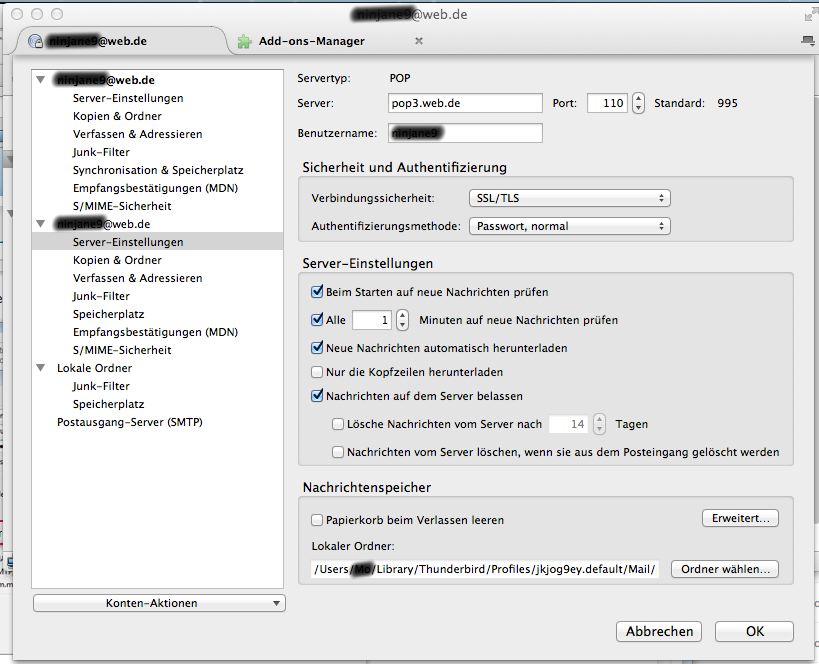Switch to the Add-ons-Manager tab

pos(312,41)
